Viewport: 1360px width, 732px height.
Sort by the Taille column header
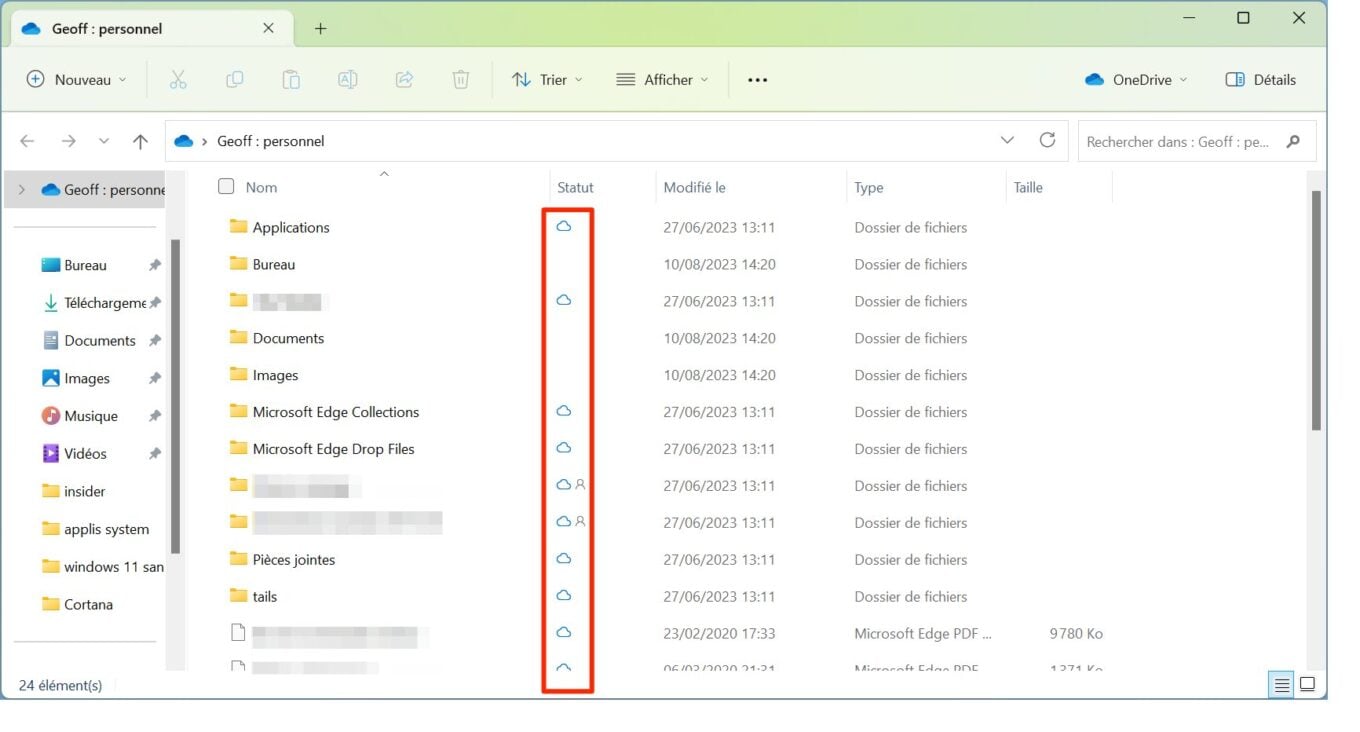(x=1028, y=187)
